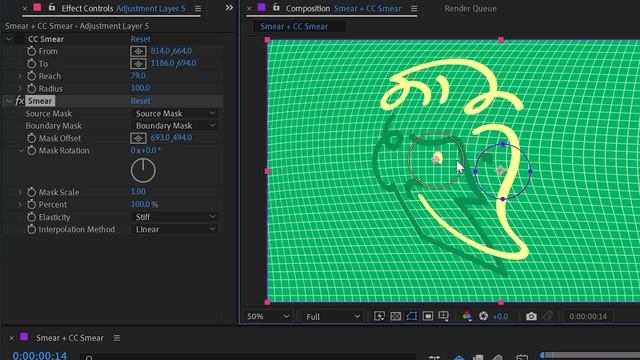Close the Composition panel tab
Screen dimensions: 640x360
click(249, 8)
